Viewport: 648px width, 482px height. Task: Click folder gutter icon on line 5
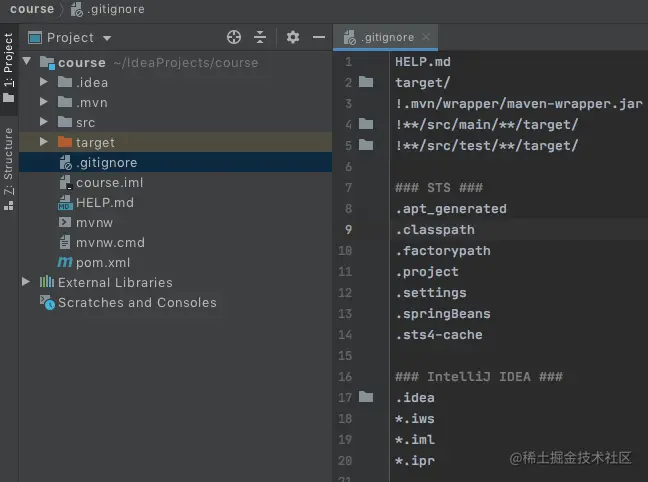point(366,145)
